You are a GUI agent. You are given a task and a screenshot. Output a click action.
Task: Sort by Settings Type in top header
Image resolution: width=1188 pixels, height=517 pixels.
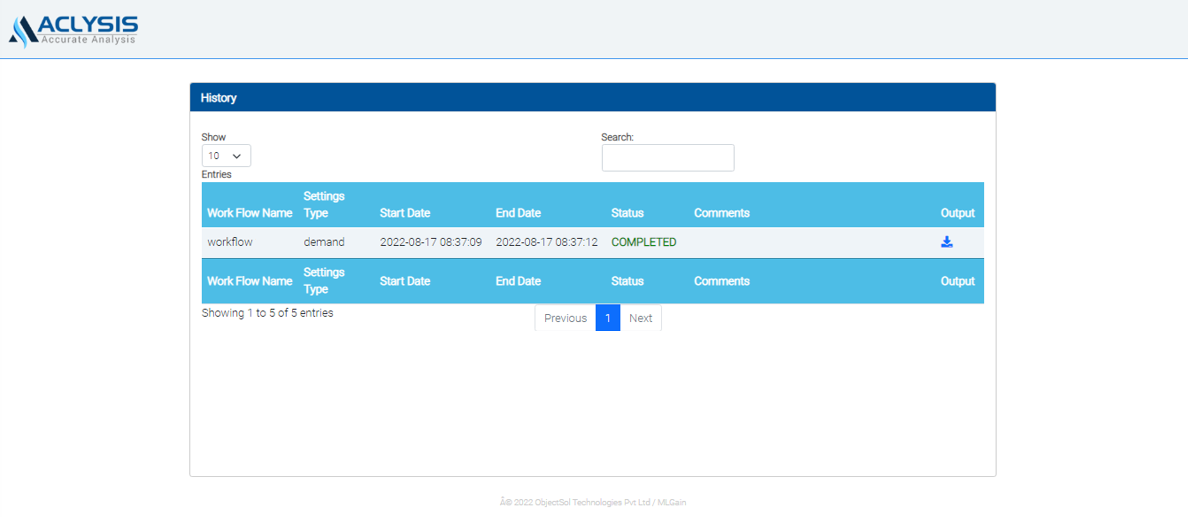pyautogui.click(x=324, y=204)
